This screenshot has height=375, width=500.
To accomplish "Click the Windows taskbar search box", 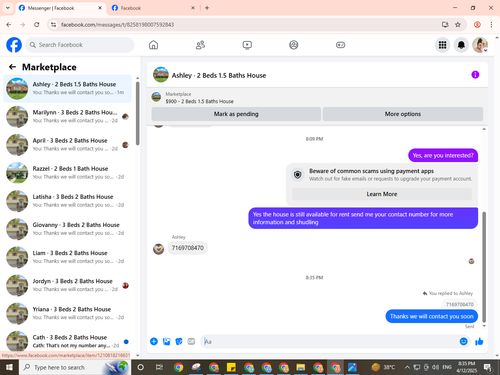I will coord(75,367).
